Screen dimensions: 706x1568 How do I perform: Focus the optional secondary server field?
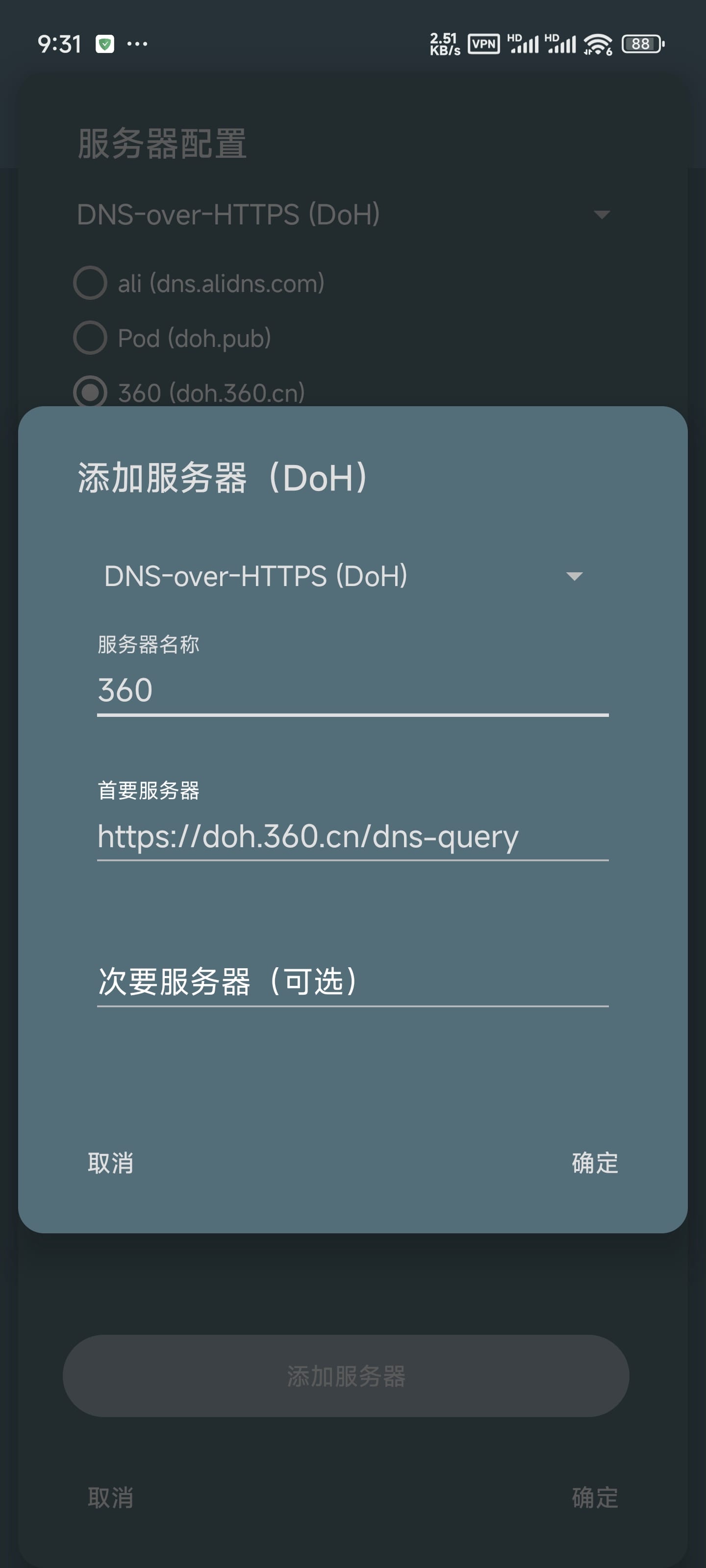point(353,981)
